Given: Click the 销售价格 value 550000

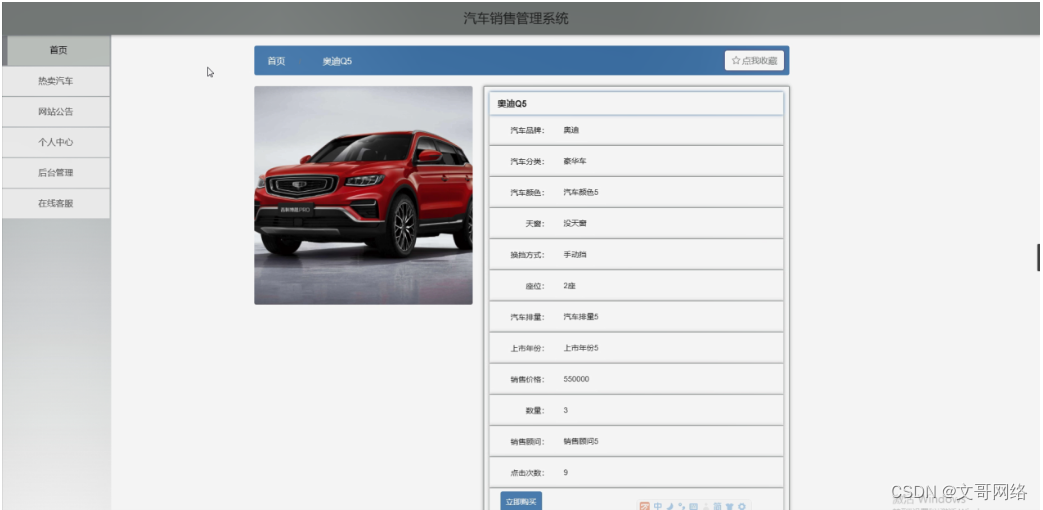Looking at the screenshot, I should [x=576, y=379].
